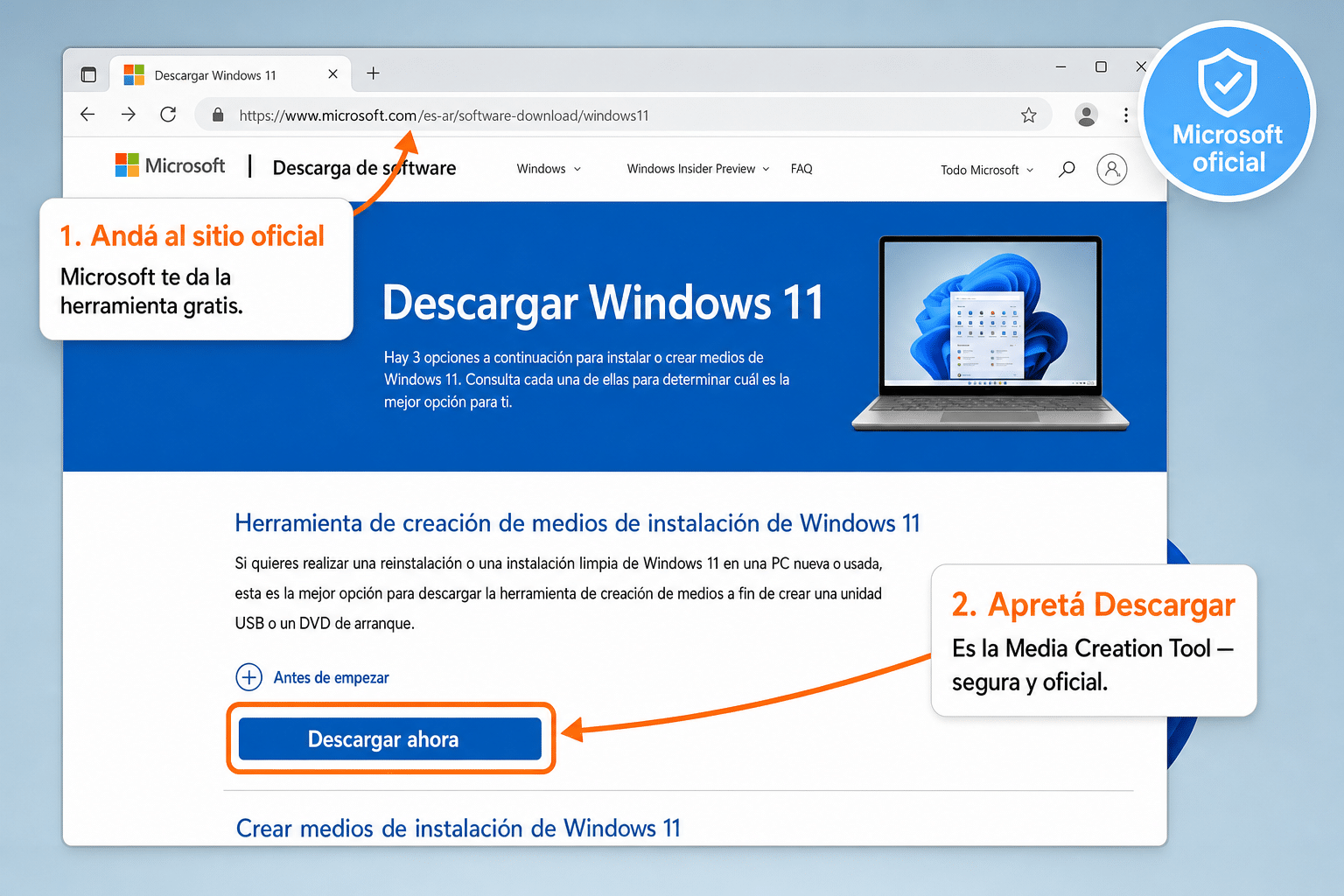Viewport: 1344px width, 896px height.
Task: Select the Descargar Windows 11 browser tab
Action: click(231, 74)
